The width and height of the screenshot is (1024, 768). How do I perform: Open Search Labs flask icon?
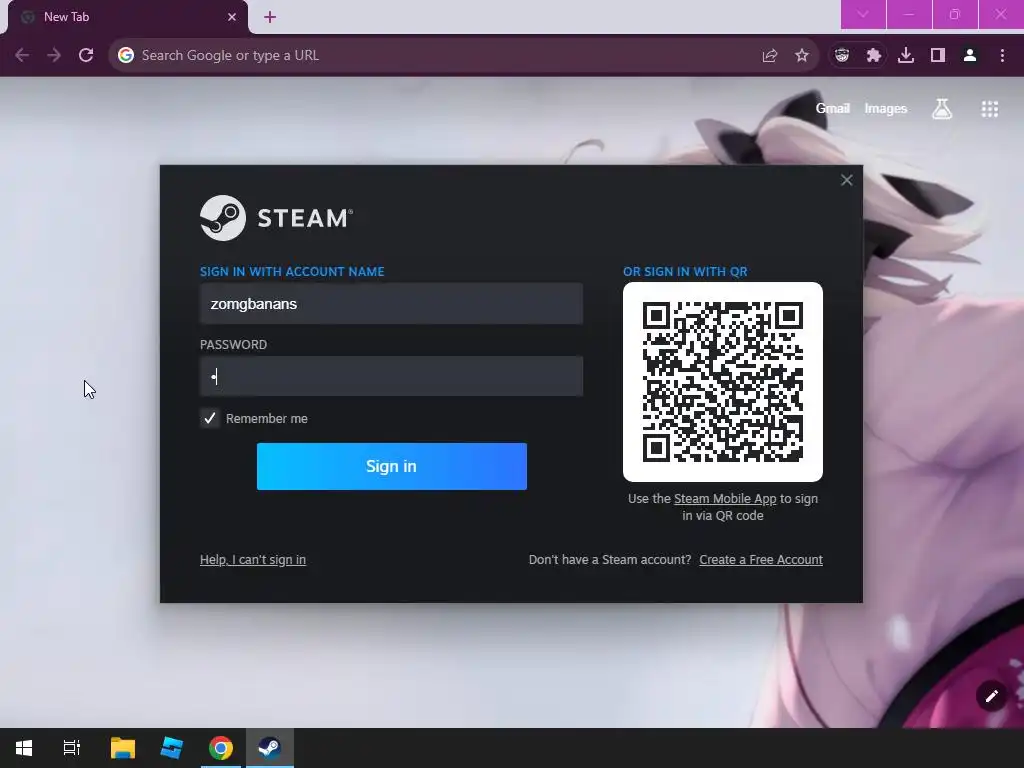coord(942,108)
